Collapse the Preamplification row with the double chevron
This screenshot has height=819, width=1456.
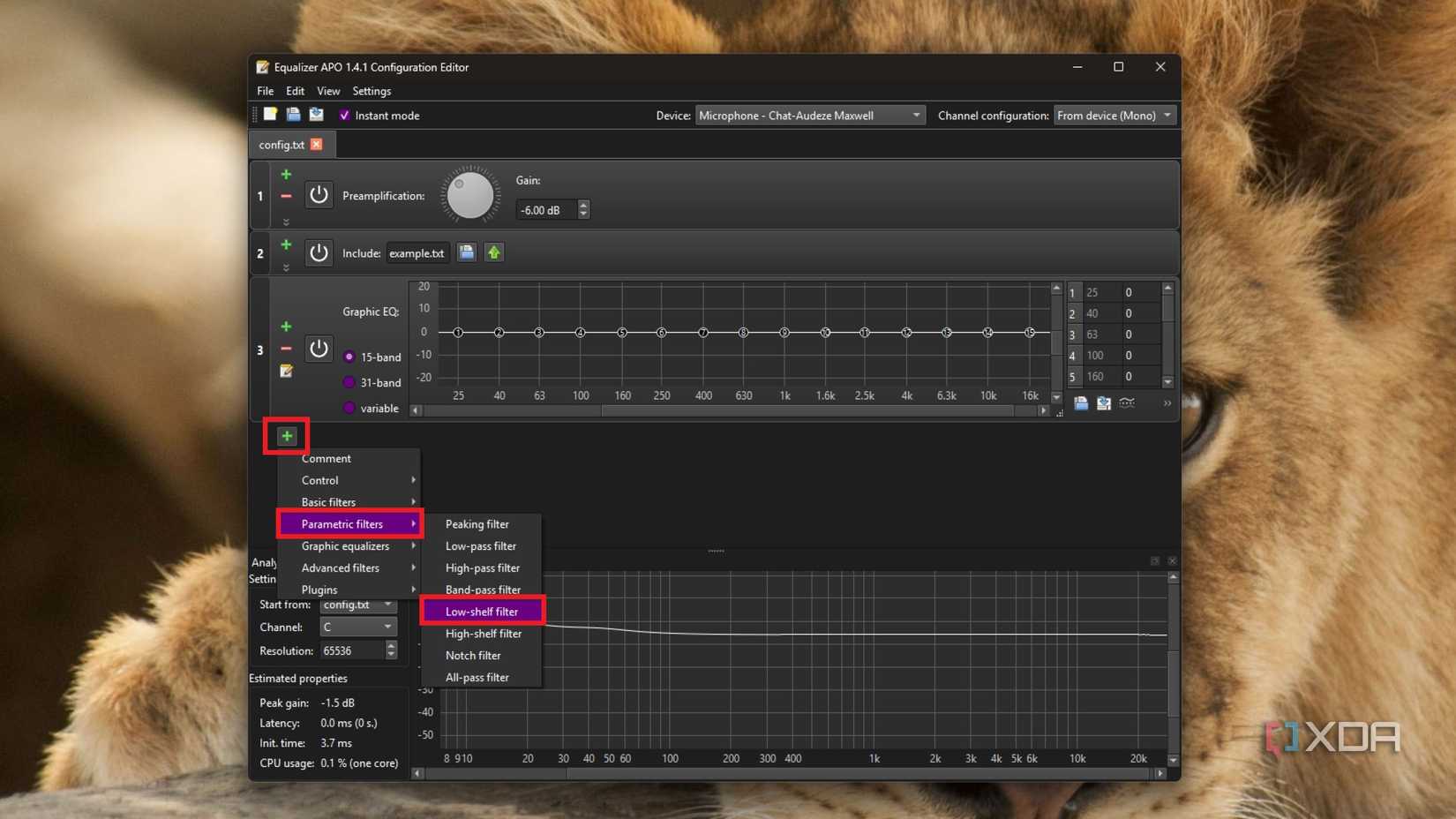click(x=286, y=221)
